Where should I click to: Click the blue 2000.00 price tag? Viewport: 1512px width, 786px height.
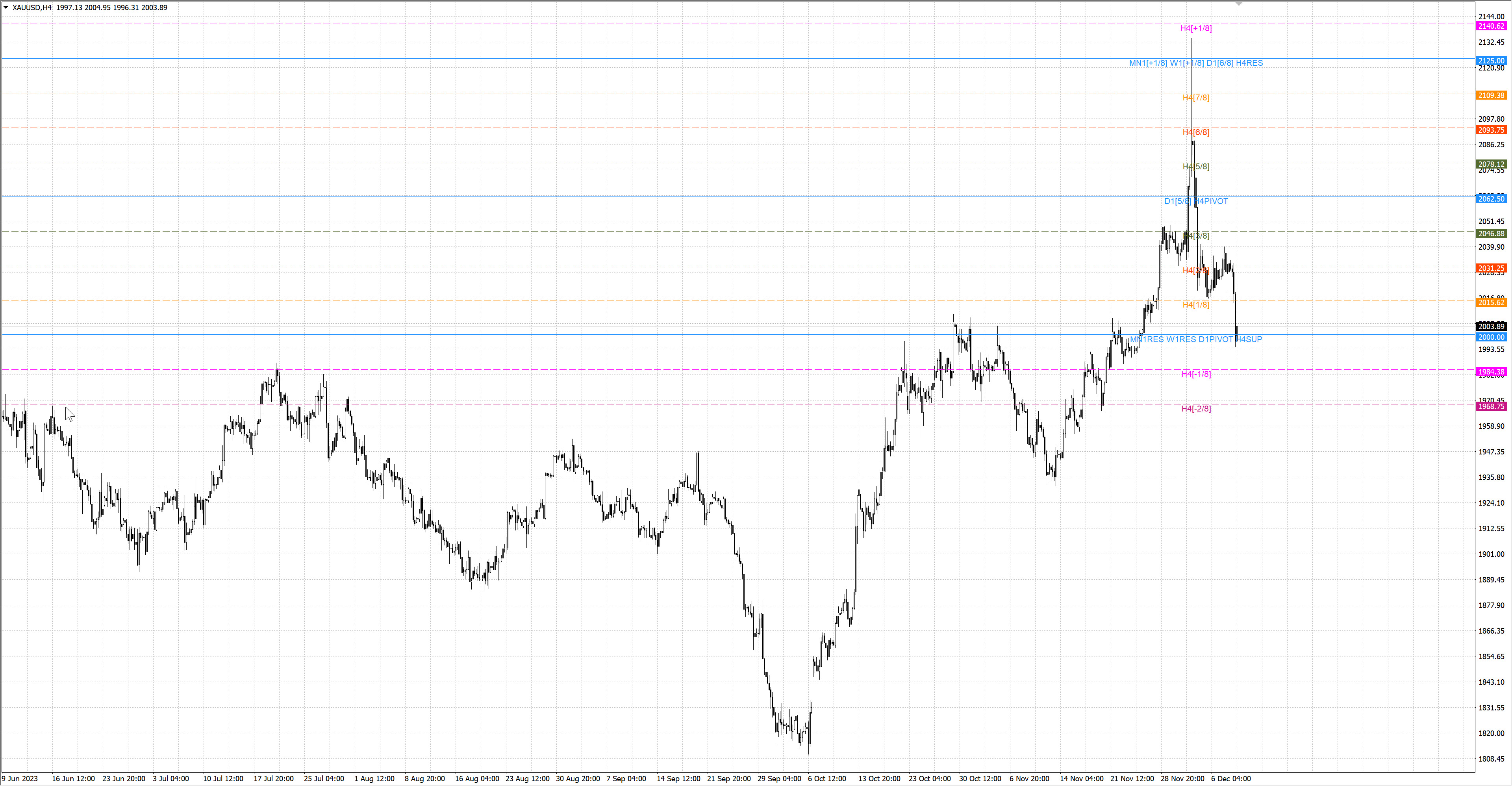[x=1491, y=337]
